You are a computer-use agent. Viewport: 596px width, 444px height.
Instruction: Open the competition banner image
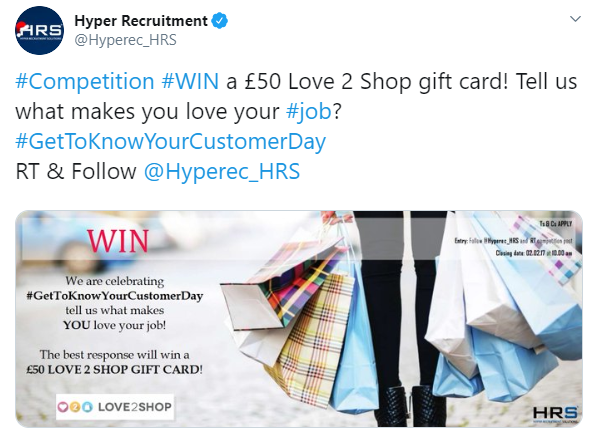point(299,319)
